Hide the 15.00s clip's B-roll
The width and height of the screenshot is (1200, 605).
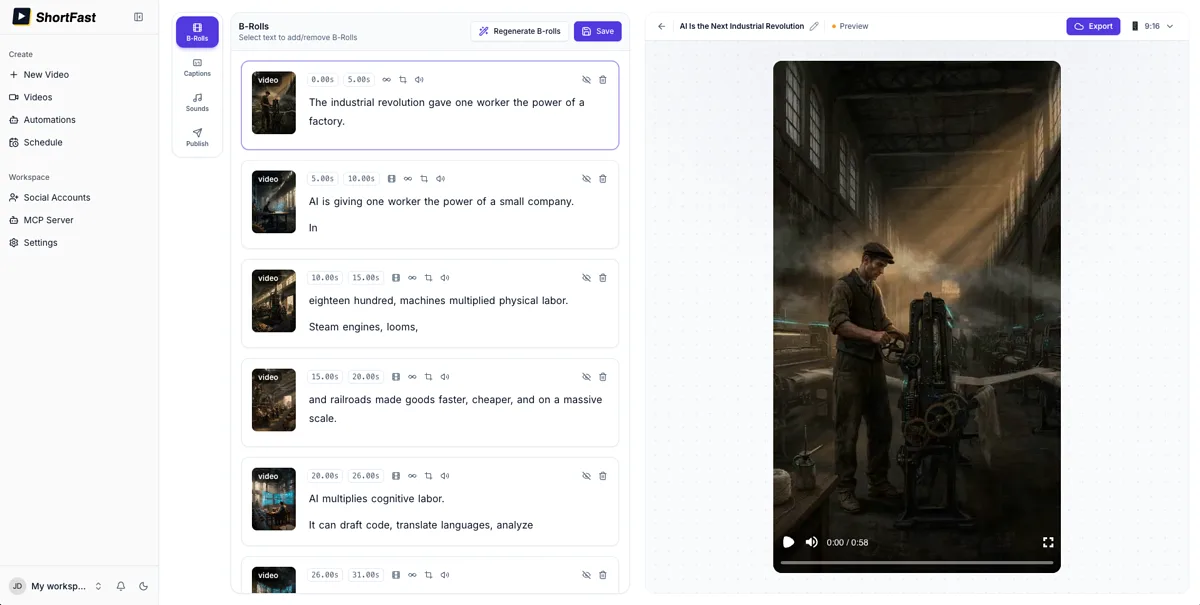pos(586,377)
